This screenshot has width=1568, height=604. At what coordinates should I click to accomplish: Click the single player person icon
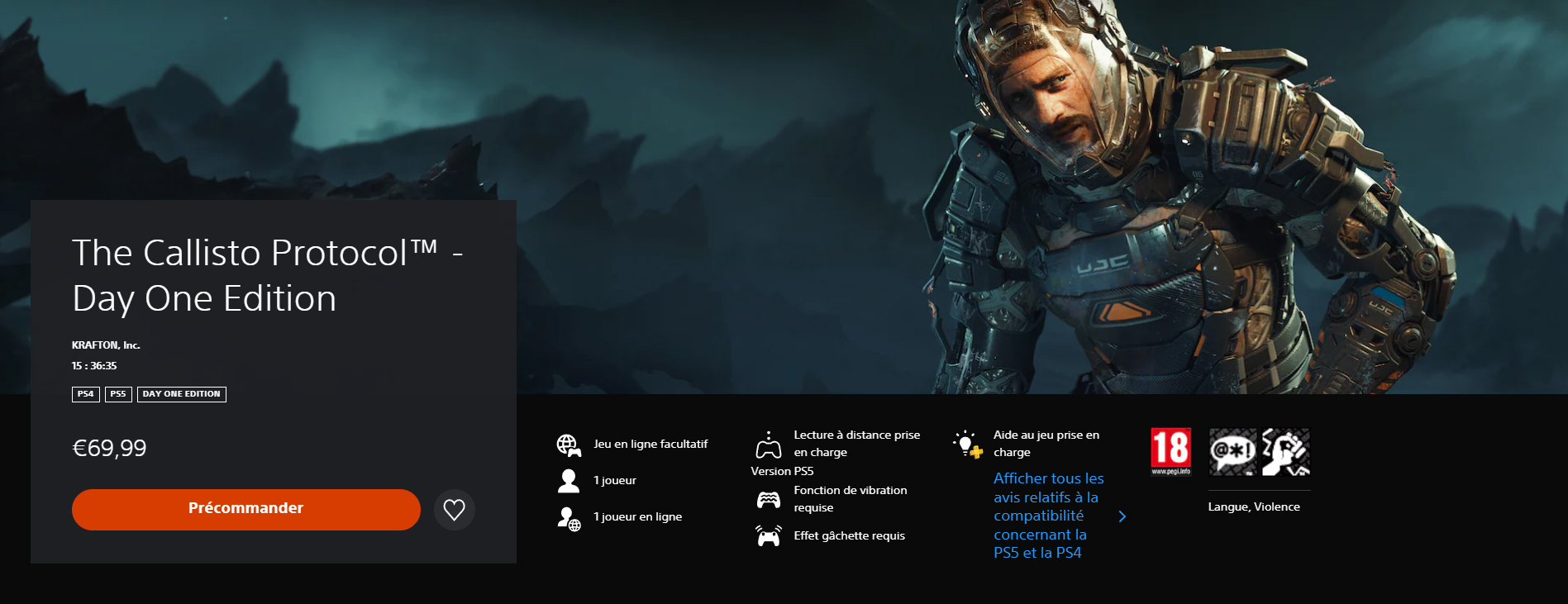[569, 481]
